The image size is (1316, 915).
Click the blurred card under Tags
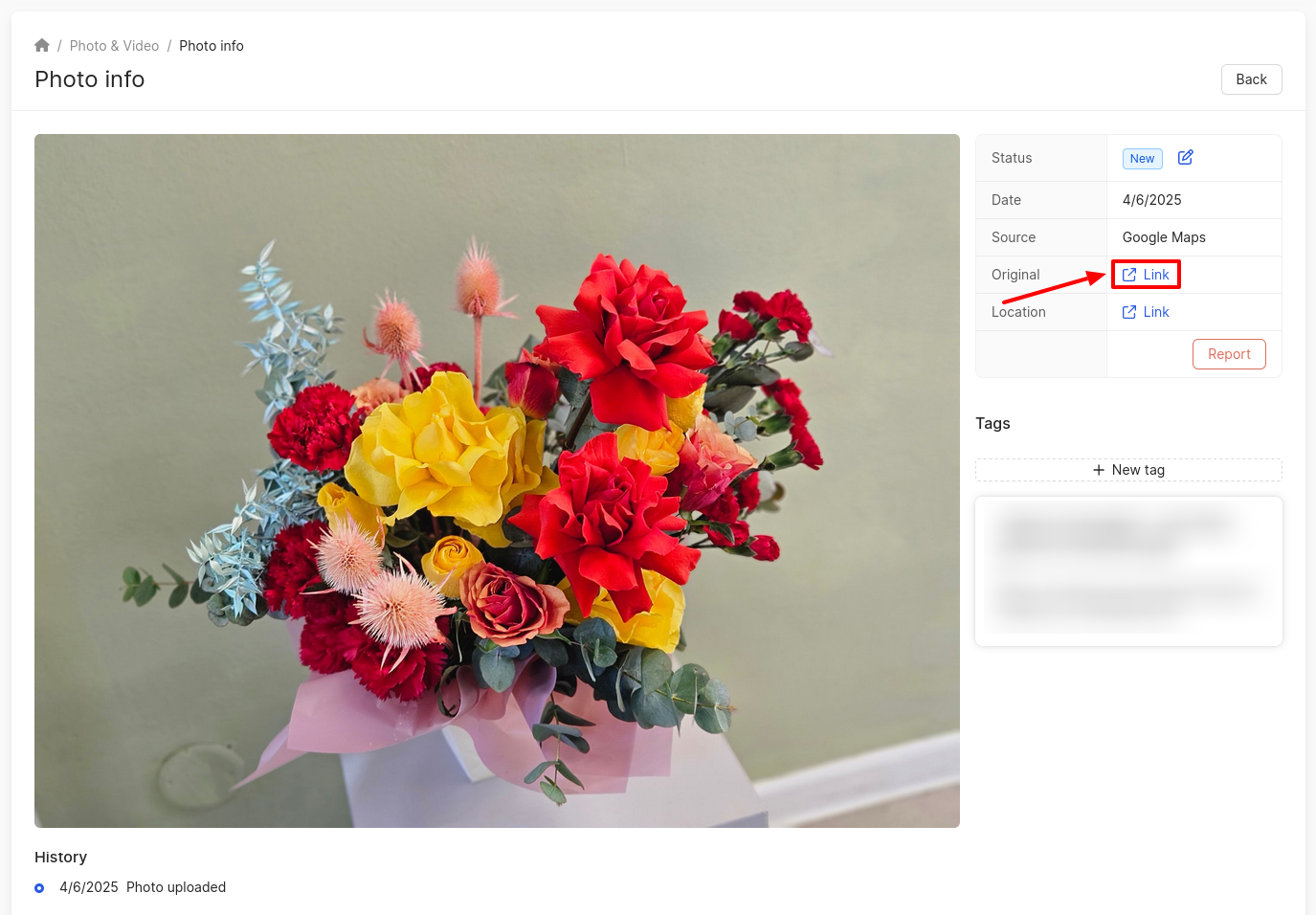point(1128,571)
